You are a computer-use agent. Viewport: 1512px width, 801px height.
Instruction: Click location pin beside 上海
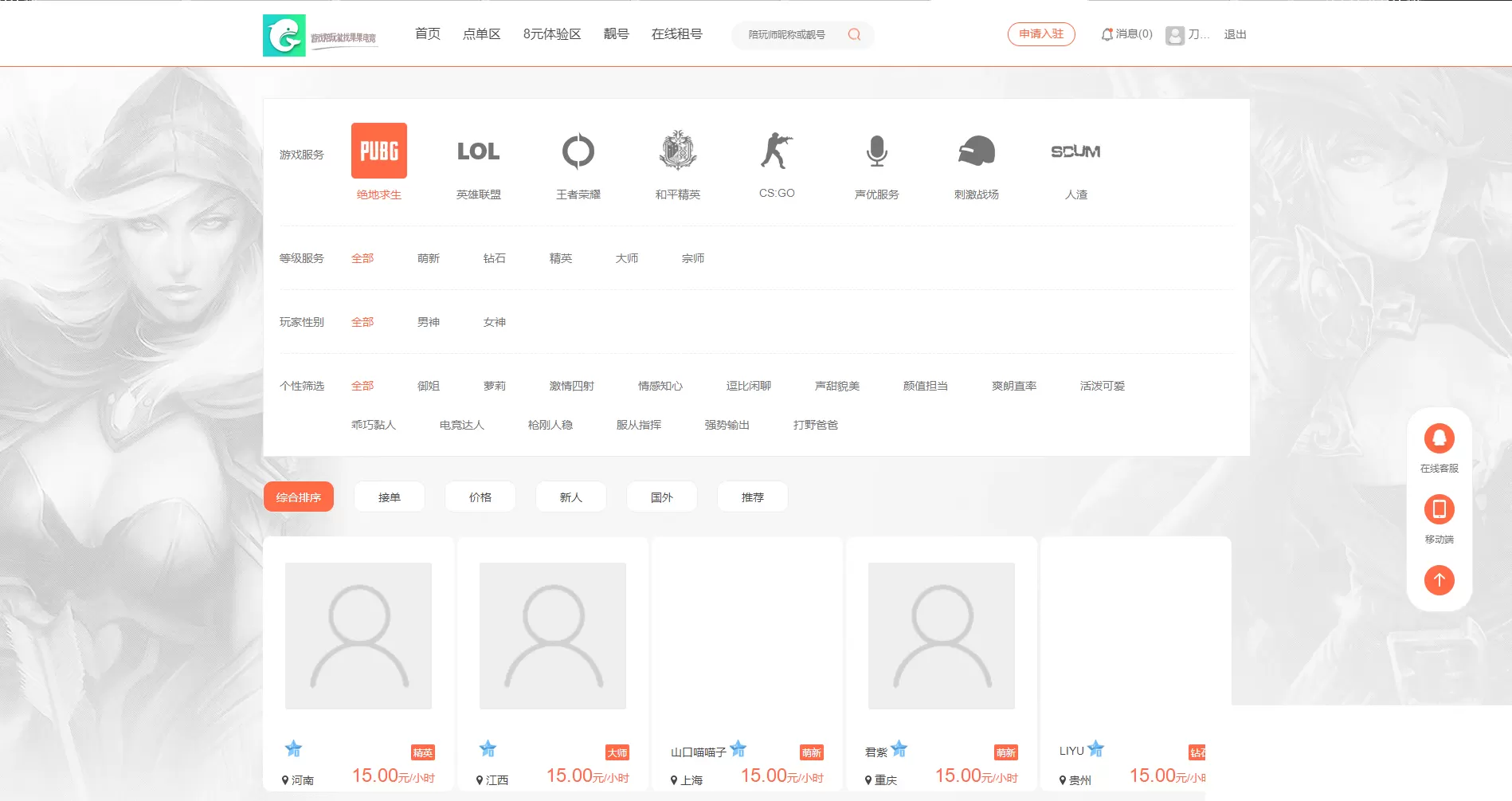pyautogui.click(x=674, y=780)
